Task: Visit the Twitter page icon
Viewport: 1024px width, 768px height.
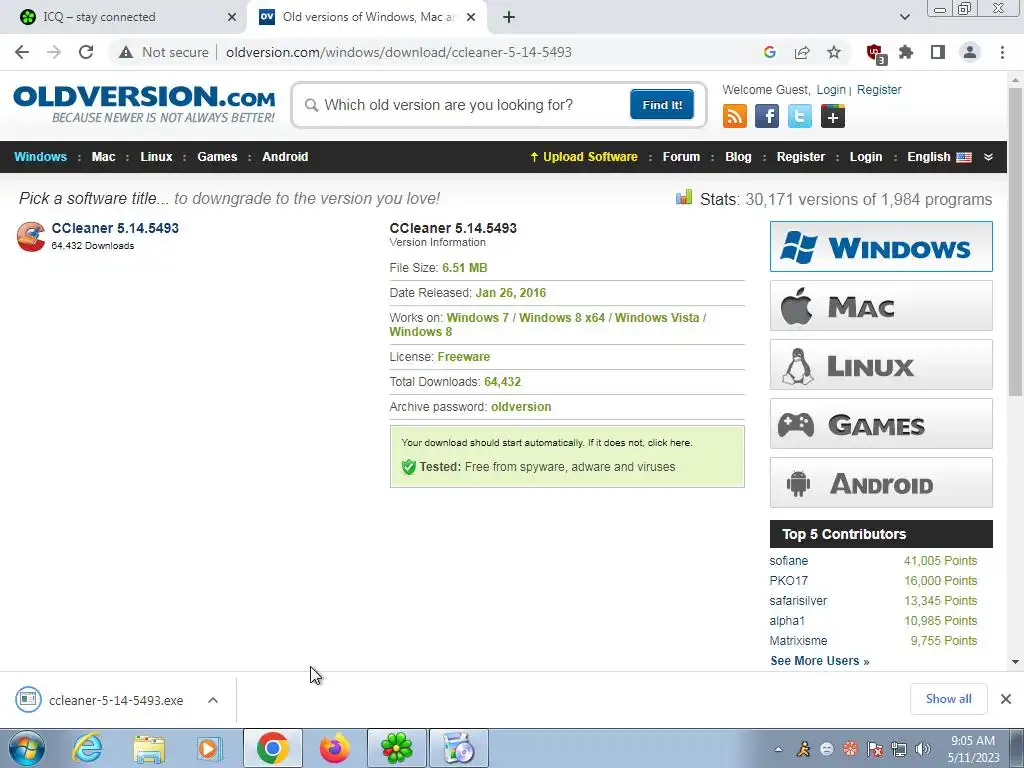Action: coord(799,117)
